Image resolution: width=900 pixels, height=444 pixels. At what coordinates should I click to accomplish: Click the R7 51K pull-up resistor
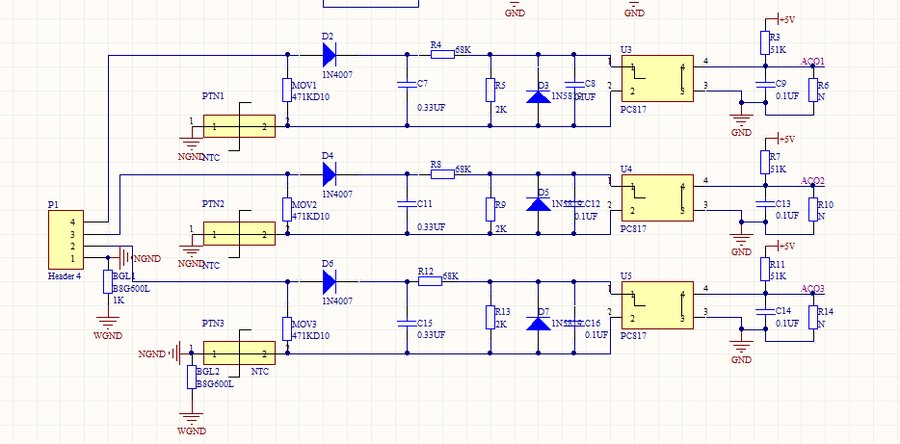click(x=765, y=162)
